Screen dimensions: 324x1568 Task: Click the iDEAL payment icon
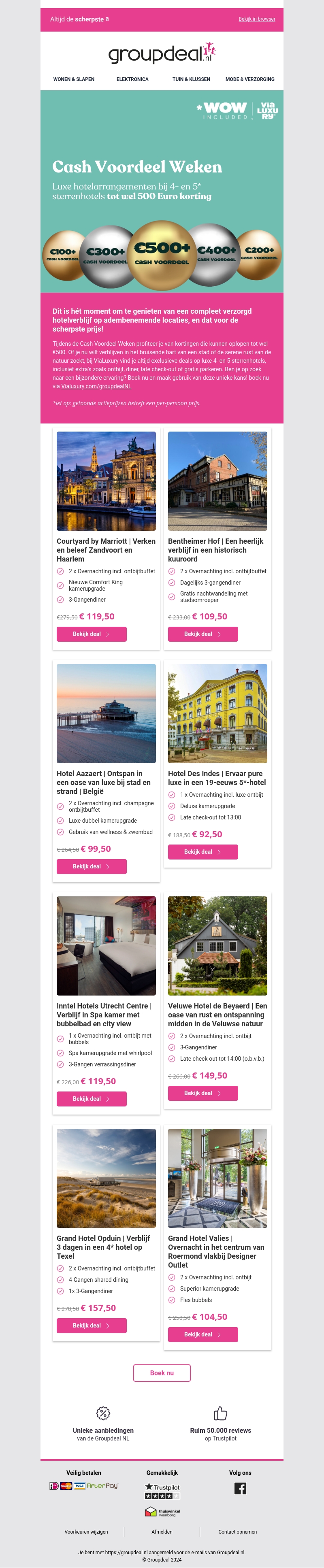(x=54, y=1486)
